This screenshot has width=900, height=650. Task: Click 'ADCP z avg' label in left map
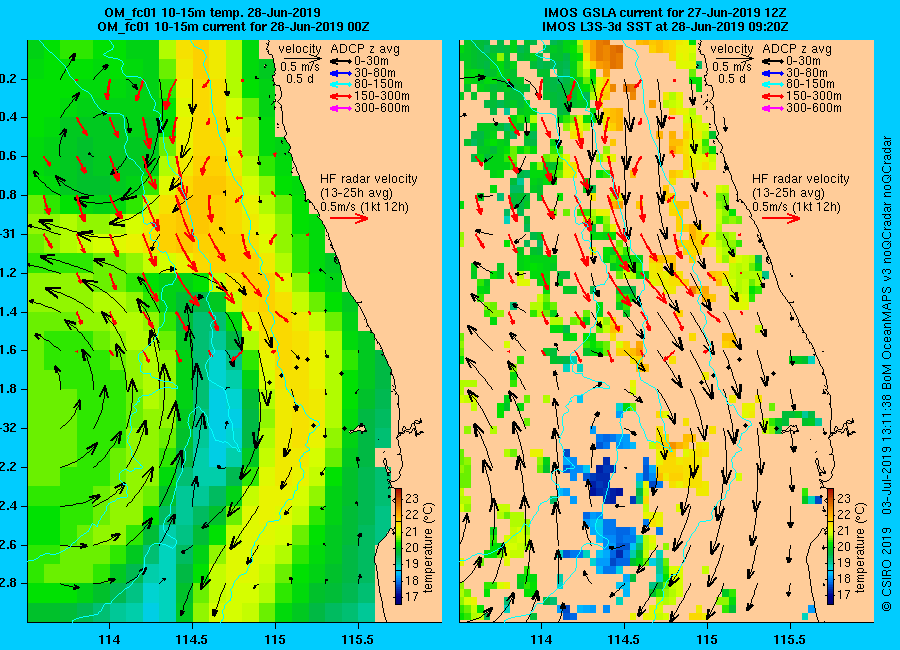click(x=365, y=49)
